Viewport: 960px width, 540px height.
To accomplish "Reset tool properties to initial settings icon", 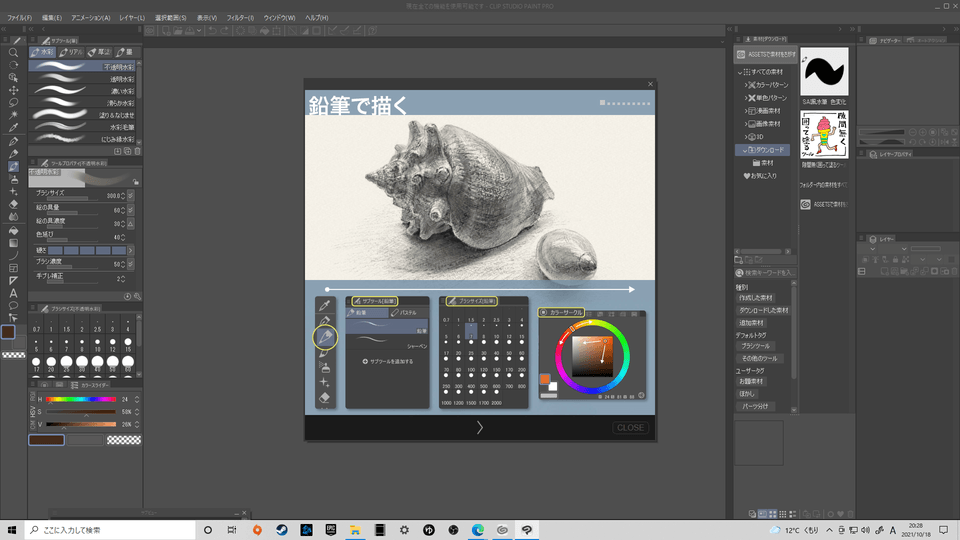I will [x=127, y=296].
